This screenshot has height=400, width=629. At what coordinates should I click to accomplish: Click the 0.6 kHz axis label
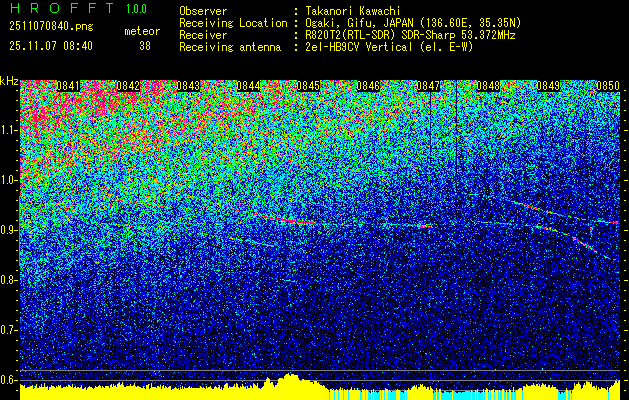(8, 380)
